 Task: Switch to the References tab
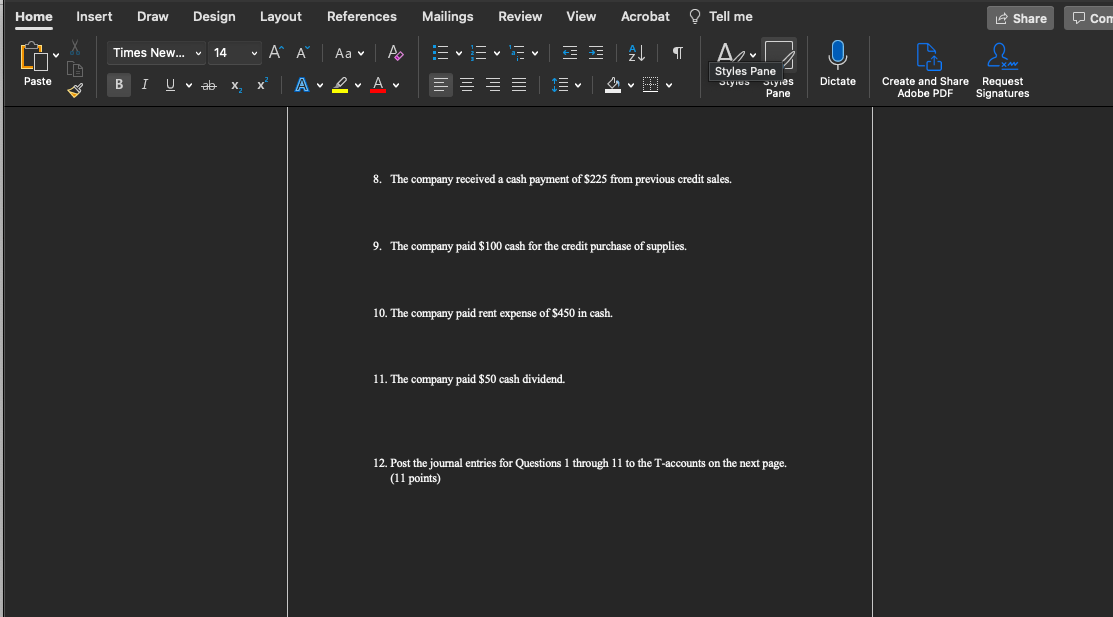coord(361,16)
